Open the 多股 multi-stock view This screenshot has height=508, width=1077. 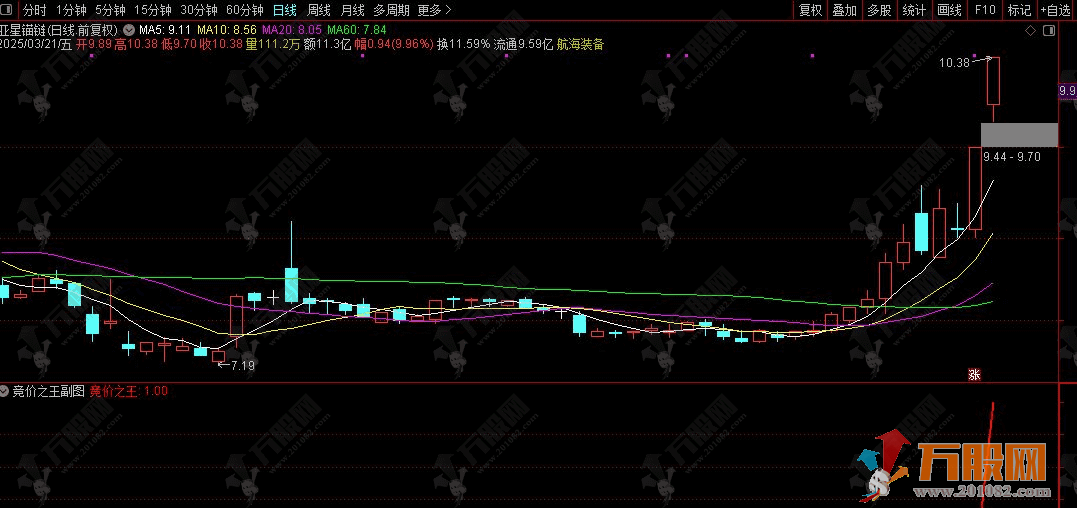(879, 10)
